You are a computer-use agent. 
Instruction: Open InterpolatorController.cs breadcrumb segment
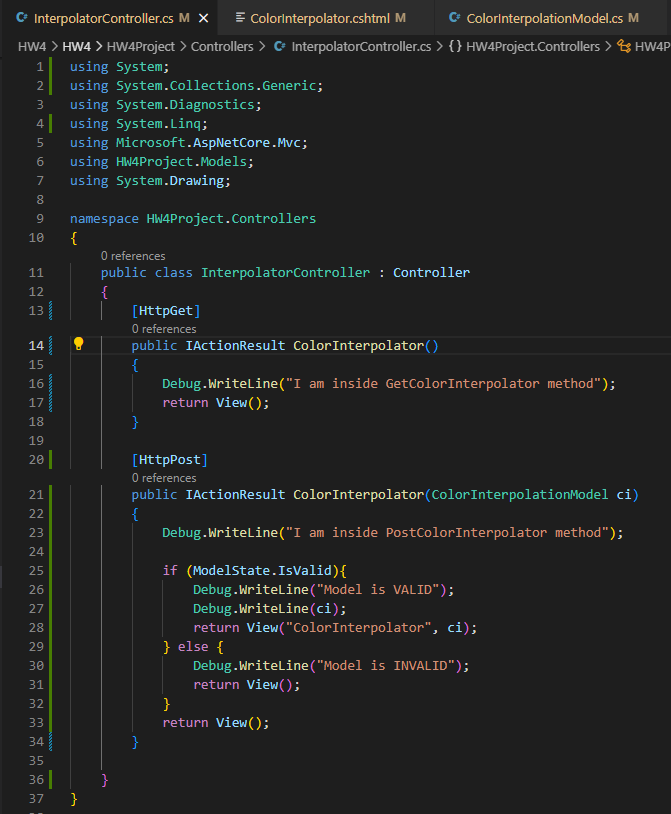pyautogui.click(x=361, y=47)
